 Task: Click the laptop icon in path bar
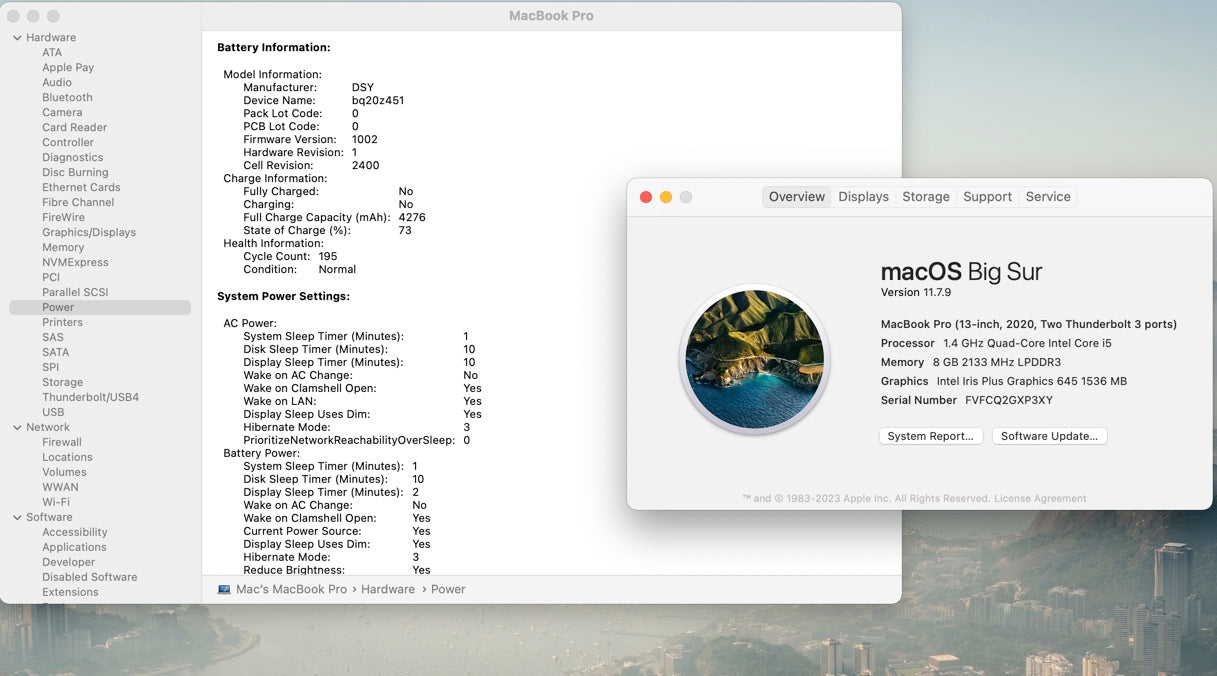click(224, 590)
